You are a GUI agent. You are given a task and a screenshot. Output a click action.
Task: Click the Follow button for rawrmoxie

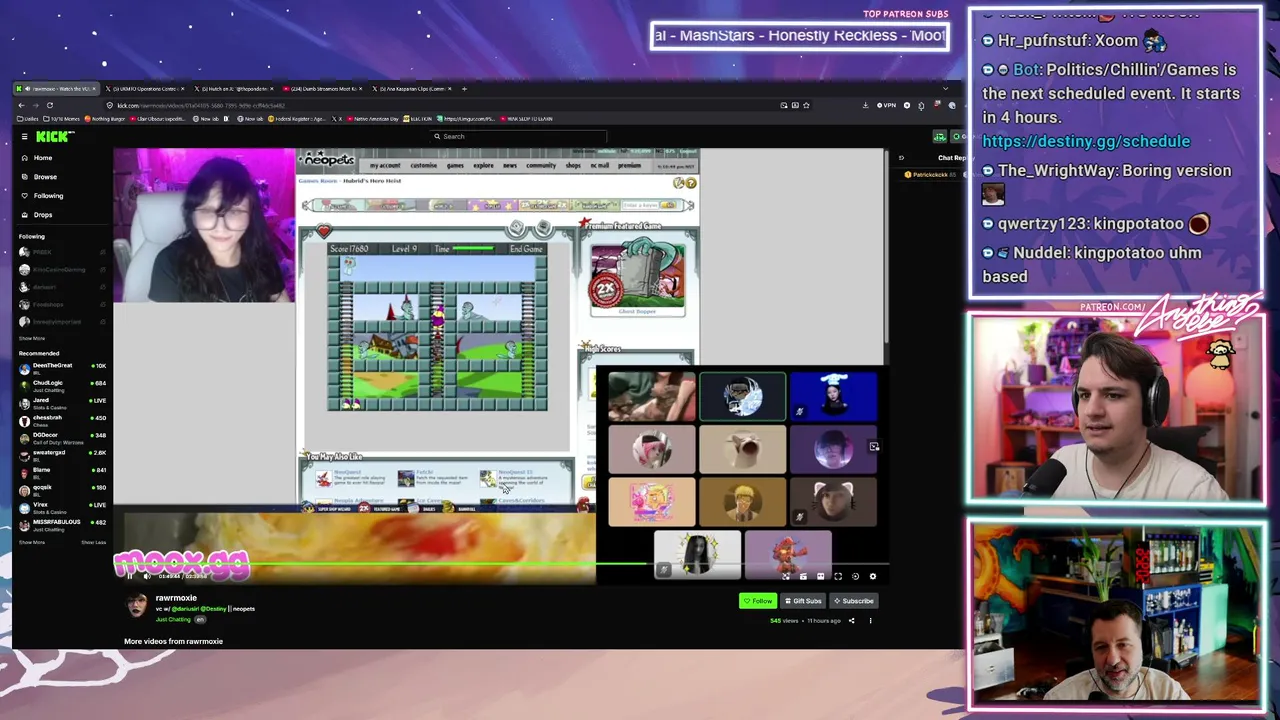[758, 601]
